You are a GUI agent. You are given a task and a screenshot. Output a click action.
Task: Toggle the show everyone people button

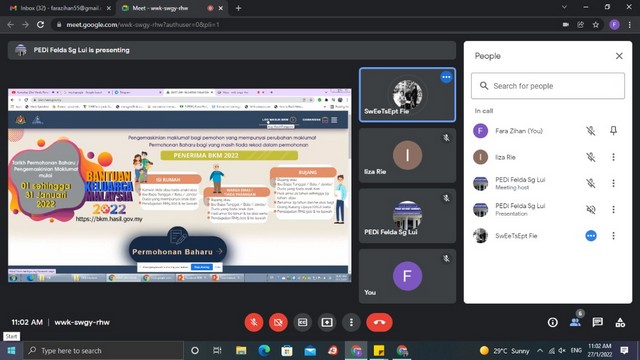[x=576, y=322]
